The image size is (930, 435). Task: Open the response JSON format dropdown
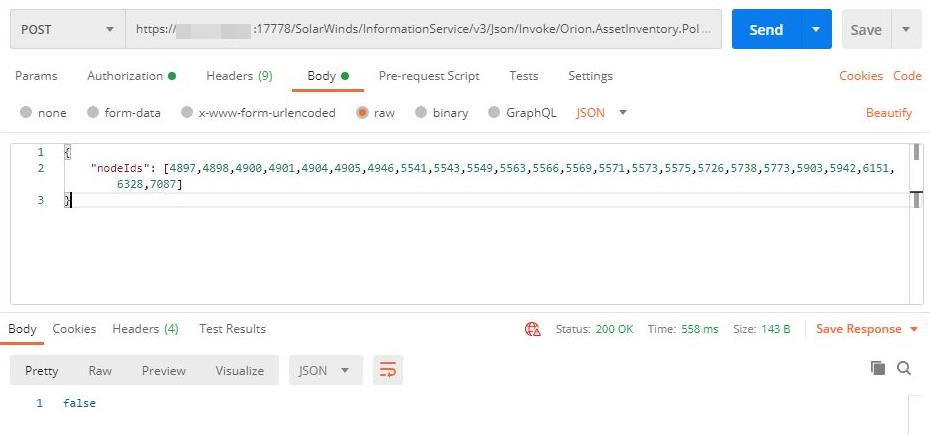[x=326, y=370]
